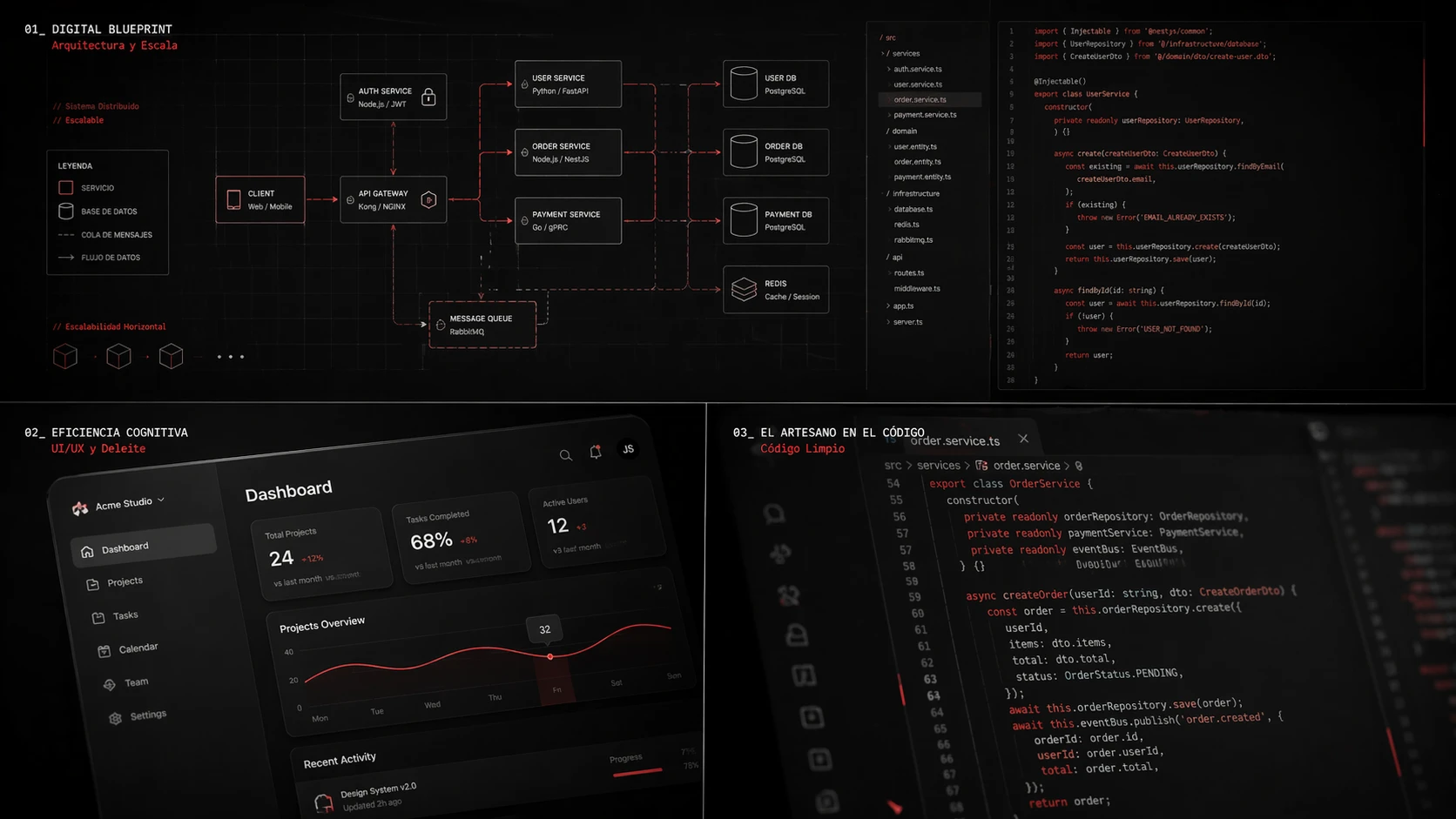The height and width of the screenshot is (819, 1456).
Task: Select Dashboard in the navigation menu
Action: [x=125, y=547]
